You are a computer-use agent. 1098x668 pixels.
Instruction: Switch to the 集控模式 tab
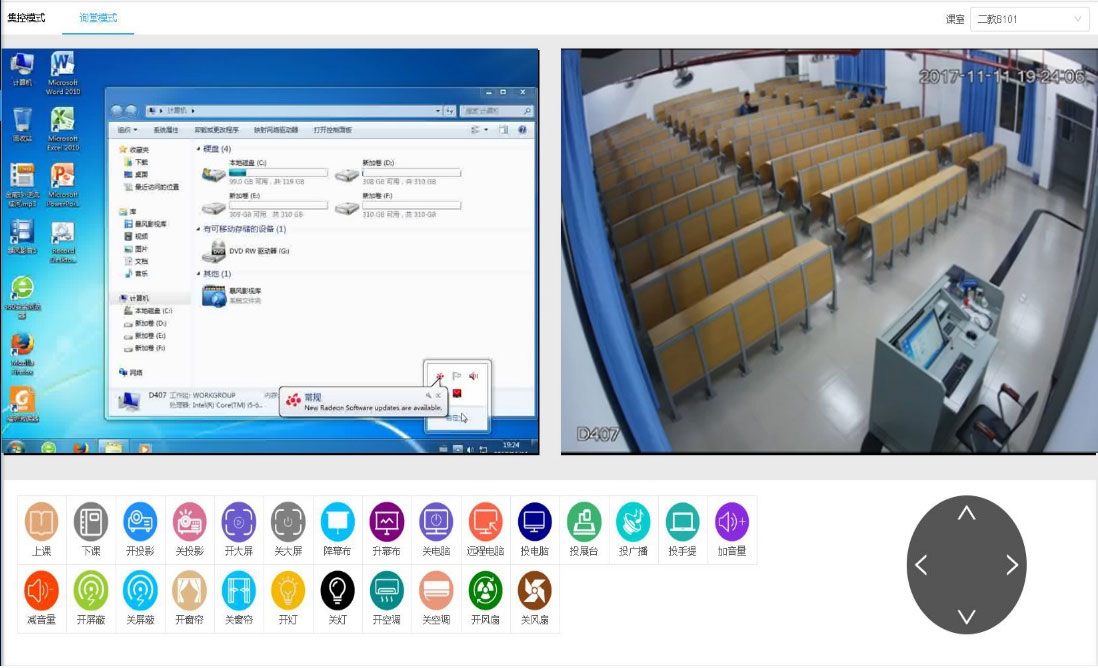26,18
